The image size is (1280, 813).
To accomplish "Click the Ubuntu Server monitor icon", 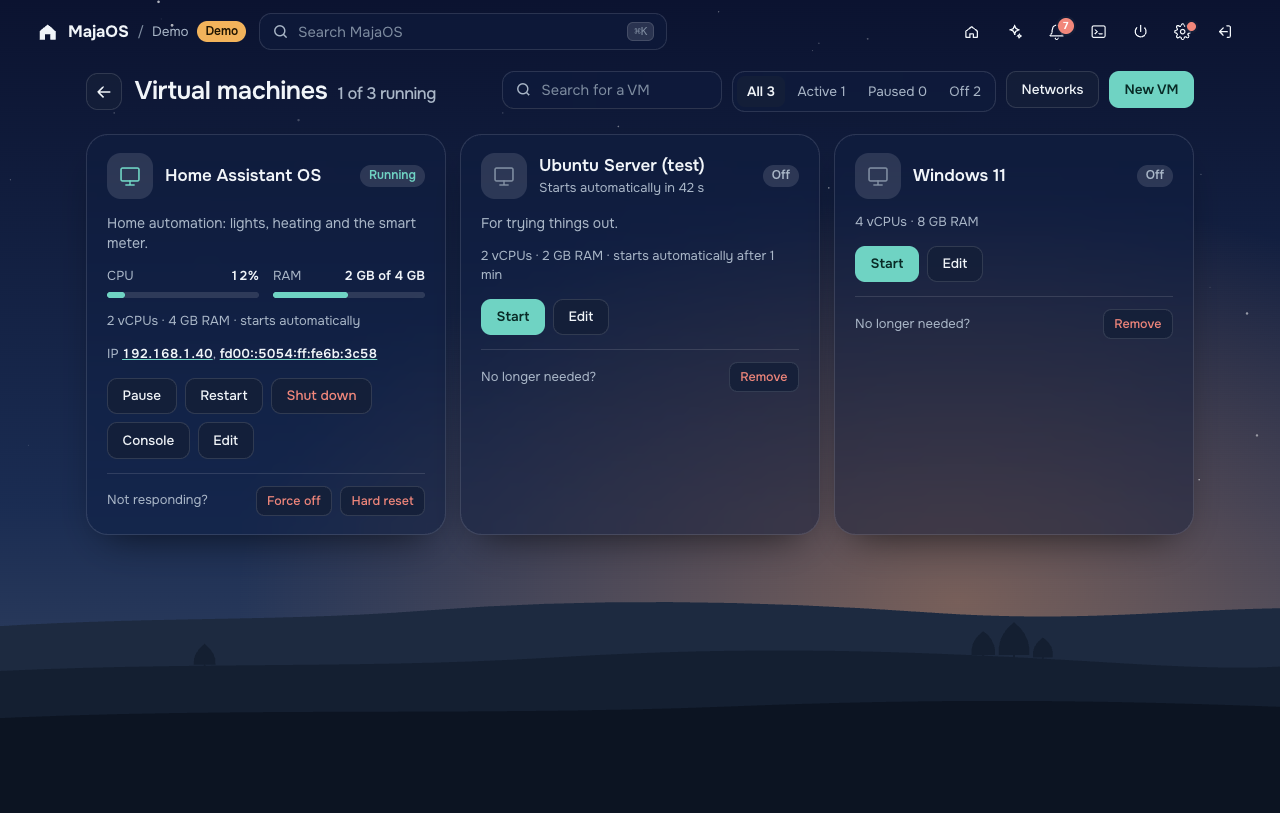I will point(504,176).
